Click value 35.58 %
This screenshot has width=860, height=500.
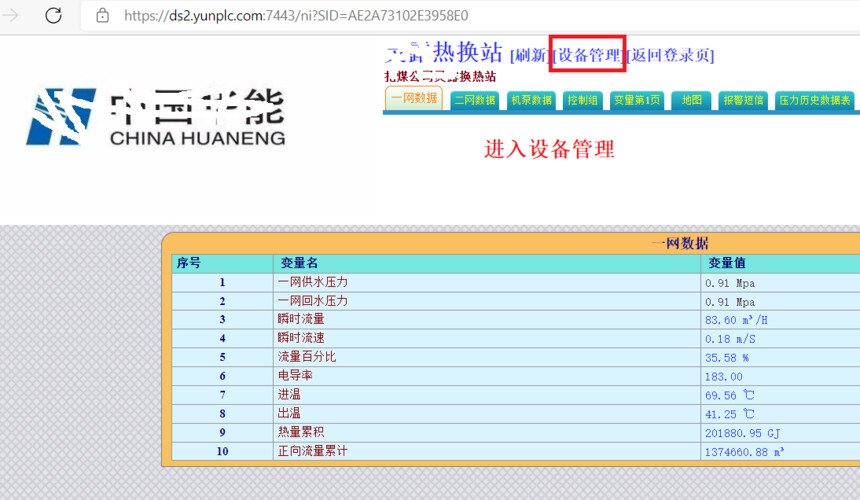[727, 358]
